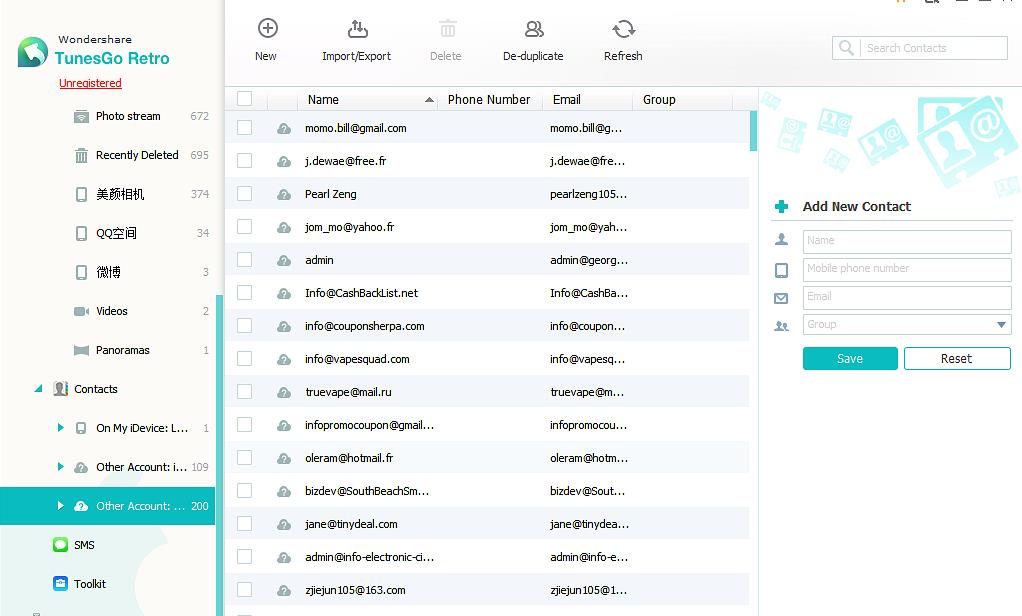This screenshot has width=1022, height=616.
Task: Refresh the contacts list
Action: point(623,30)
